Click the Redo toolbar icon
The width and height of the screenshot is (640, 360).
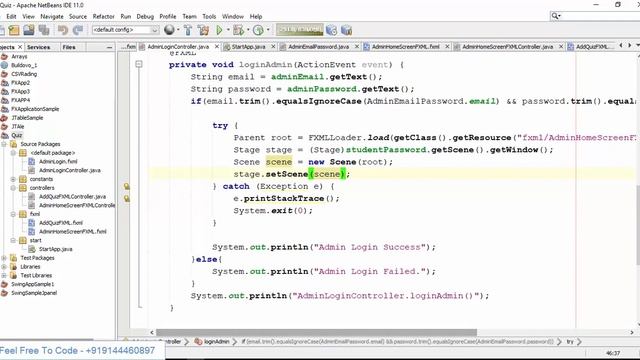78,30
